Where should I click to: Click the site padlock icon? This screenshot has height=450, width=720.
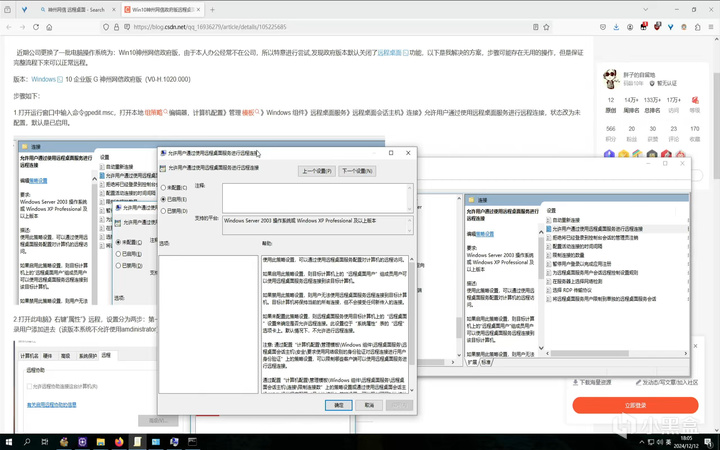click(x=117, y=27)
